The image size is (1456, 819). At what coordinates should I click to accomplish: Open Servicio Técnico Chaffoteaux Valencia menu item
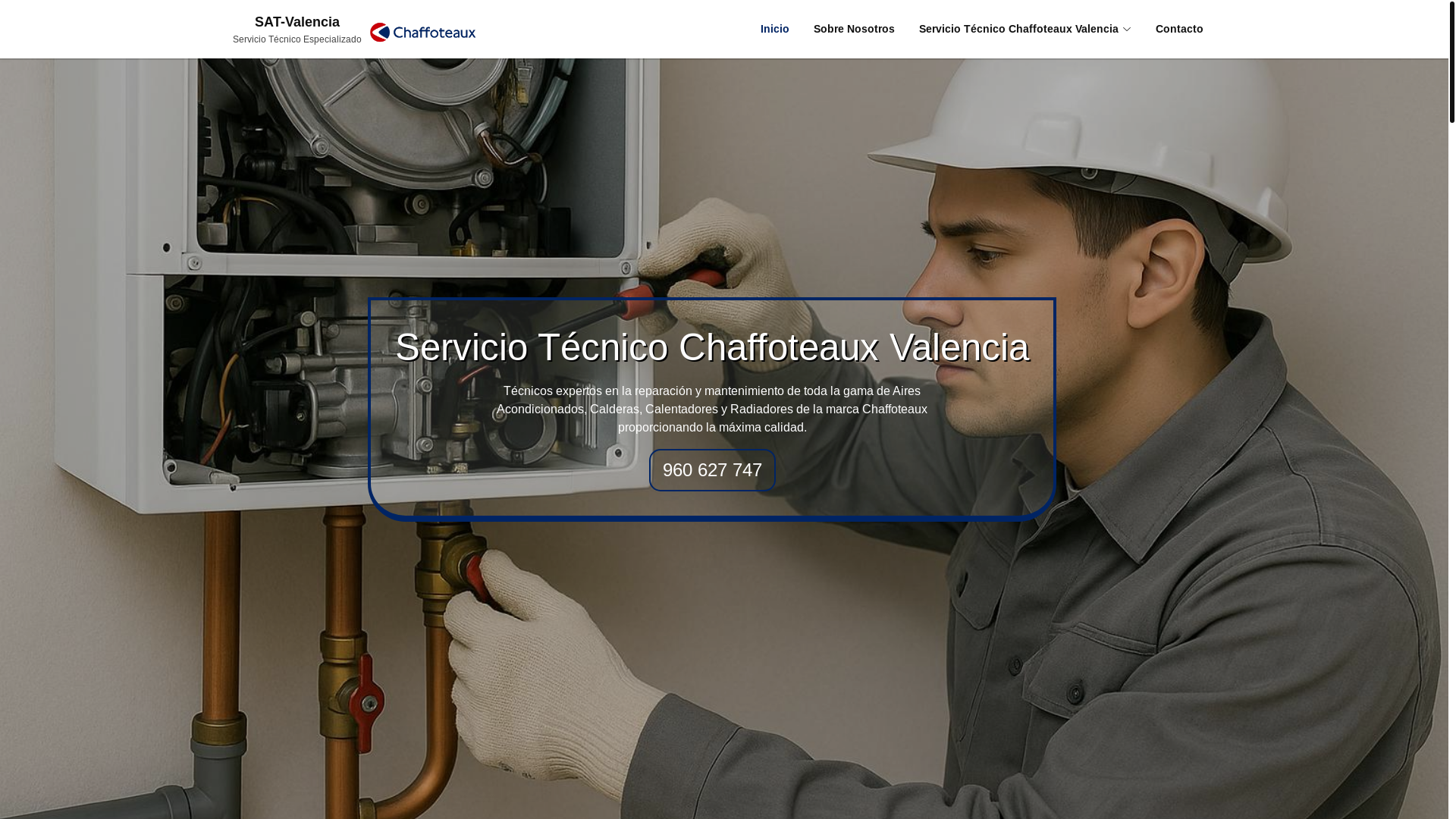click(1018, 29)
